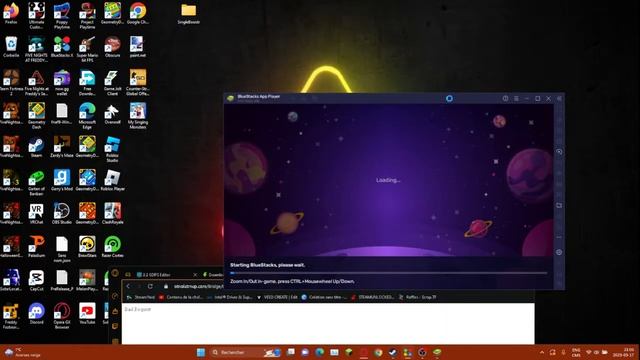This screenshot has width=640, height=360.
Task: Open the Freddy Fazbear desktop shortcut
Action: (x=11, y=317)
